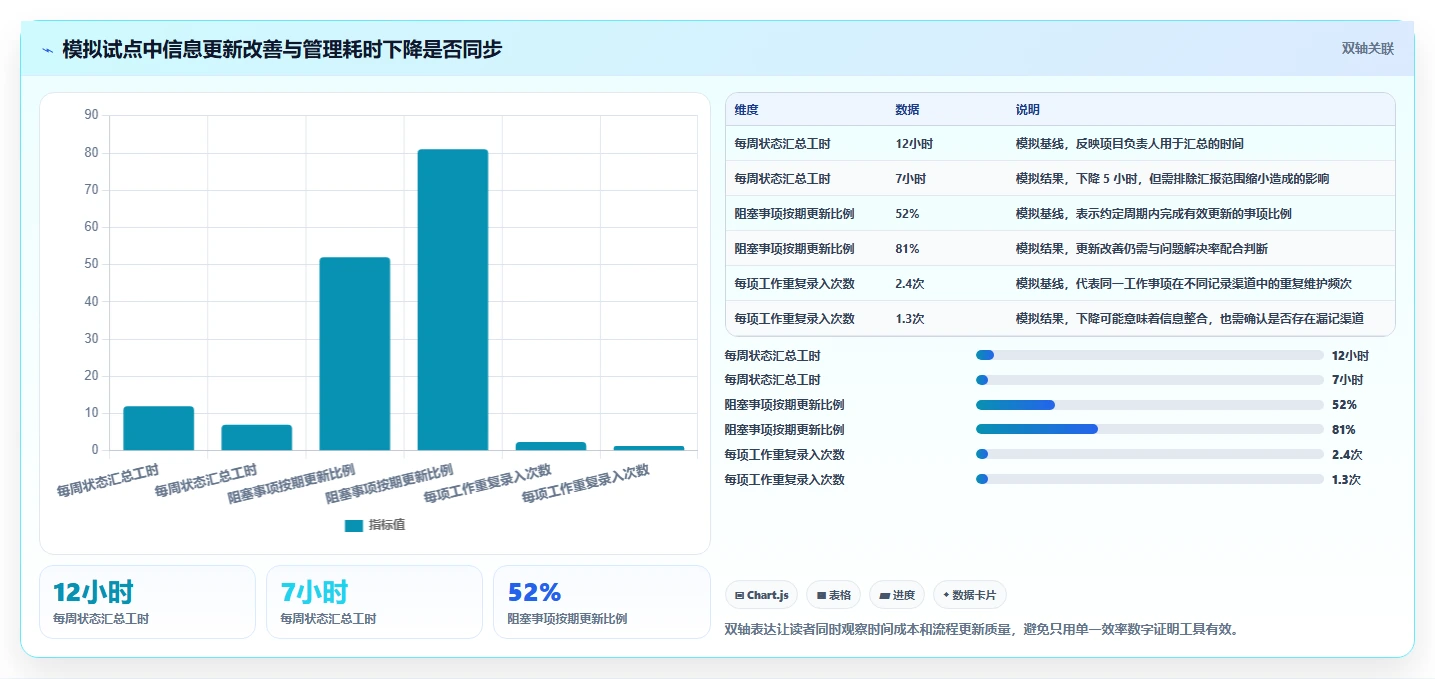Click the 52% progress bar
Screen dimensions: 1435x679
(1150, 405)
